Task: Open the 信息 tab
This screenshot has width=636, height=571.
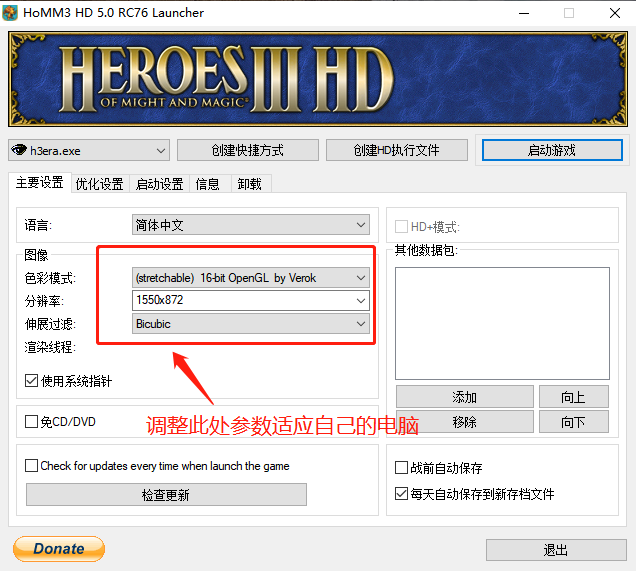Action: [x=208, y=184]
